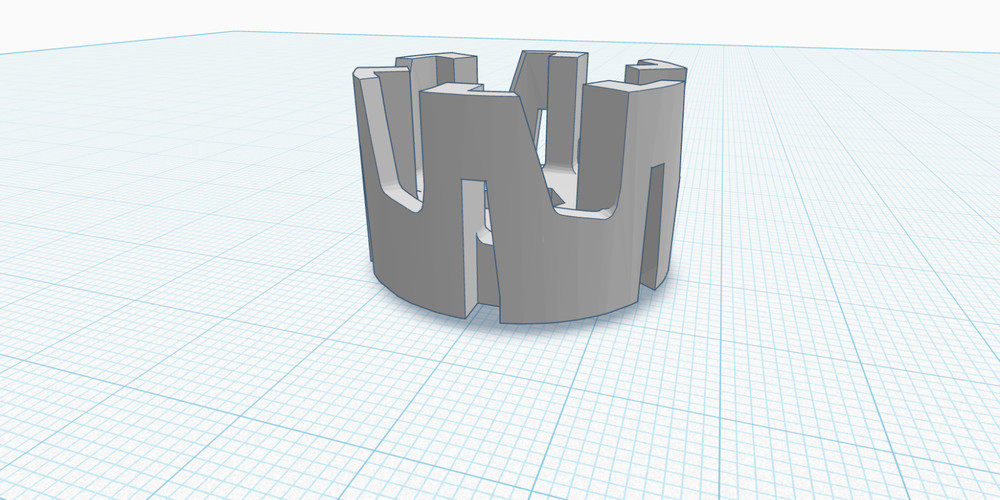Click the small back-right prong top
1000x500 pixels.
[656, 72]
